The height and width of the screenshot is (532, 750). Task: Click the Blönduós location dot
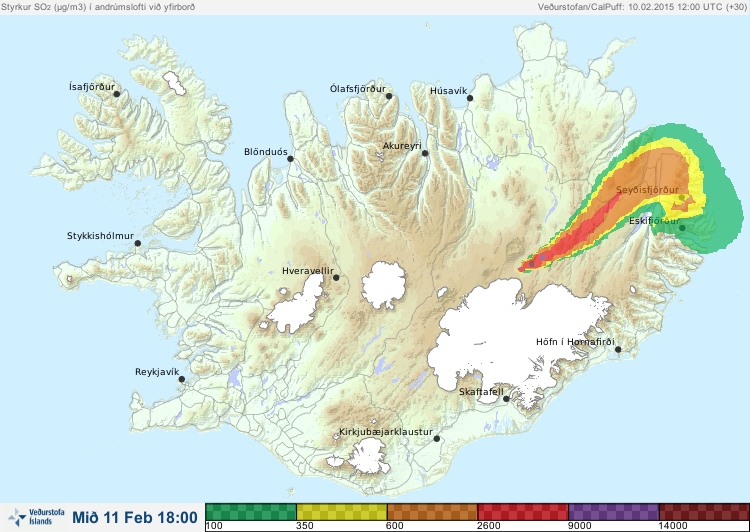pos(290,158)
